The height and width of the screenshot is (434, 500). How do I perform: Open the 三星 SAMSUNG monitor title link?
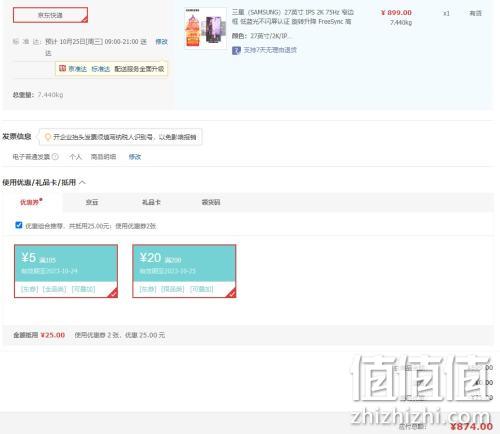292,17
